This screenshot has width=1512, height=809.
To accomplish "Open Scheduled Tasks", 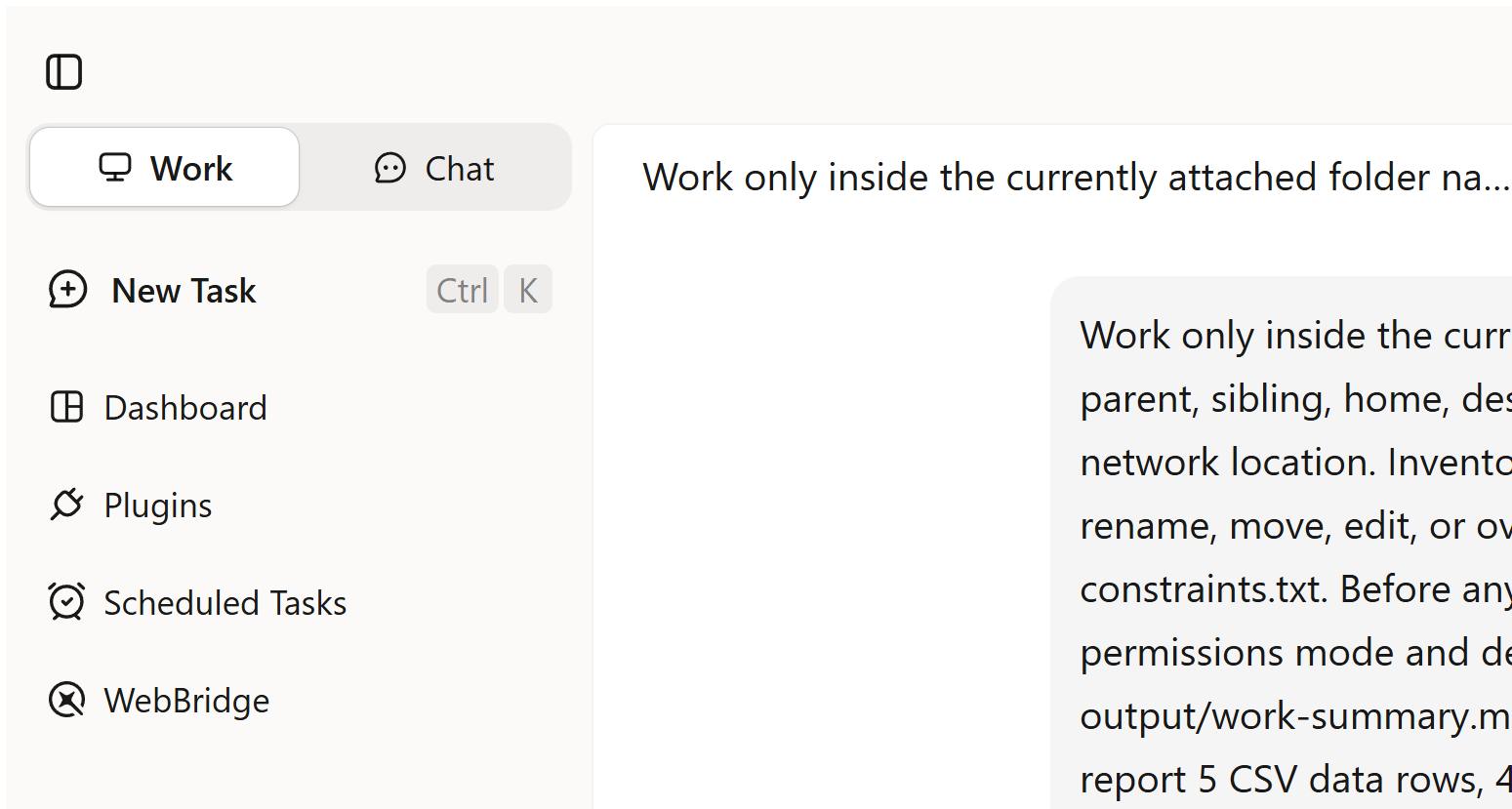I will (x=299, y=603).
